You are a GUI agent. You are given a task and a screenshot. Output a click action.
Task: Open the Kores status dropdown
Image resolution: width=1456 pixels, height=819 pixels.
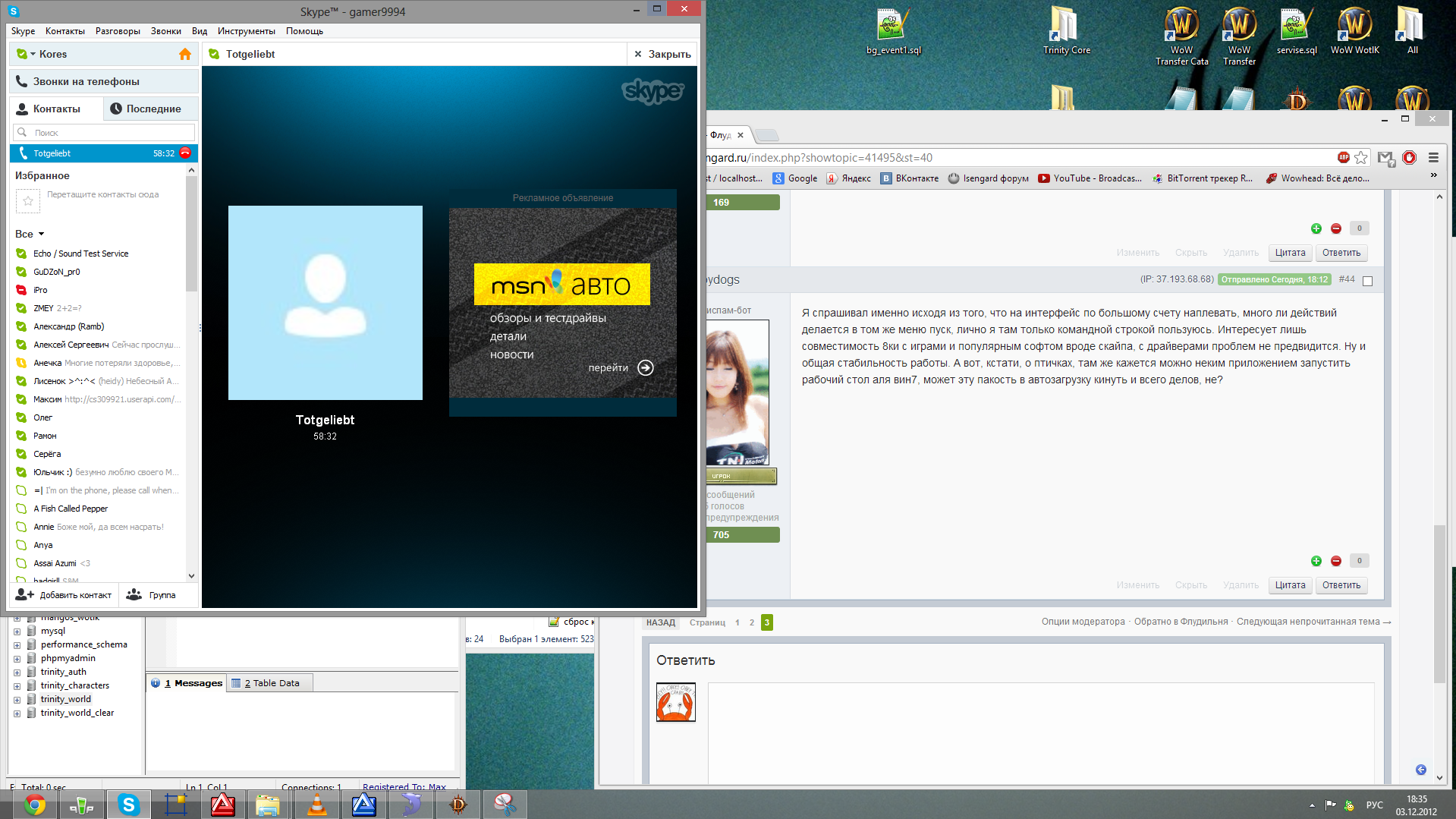click(26, 54)
